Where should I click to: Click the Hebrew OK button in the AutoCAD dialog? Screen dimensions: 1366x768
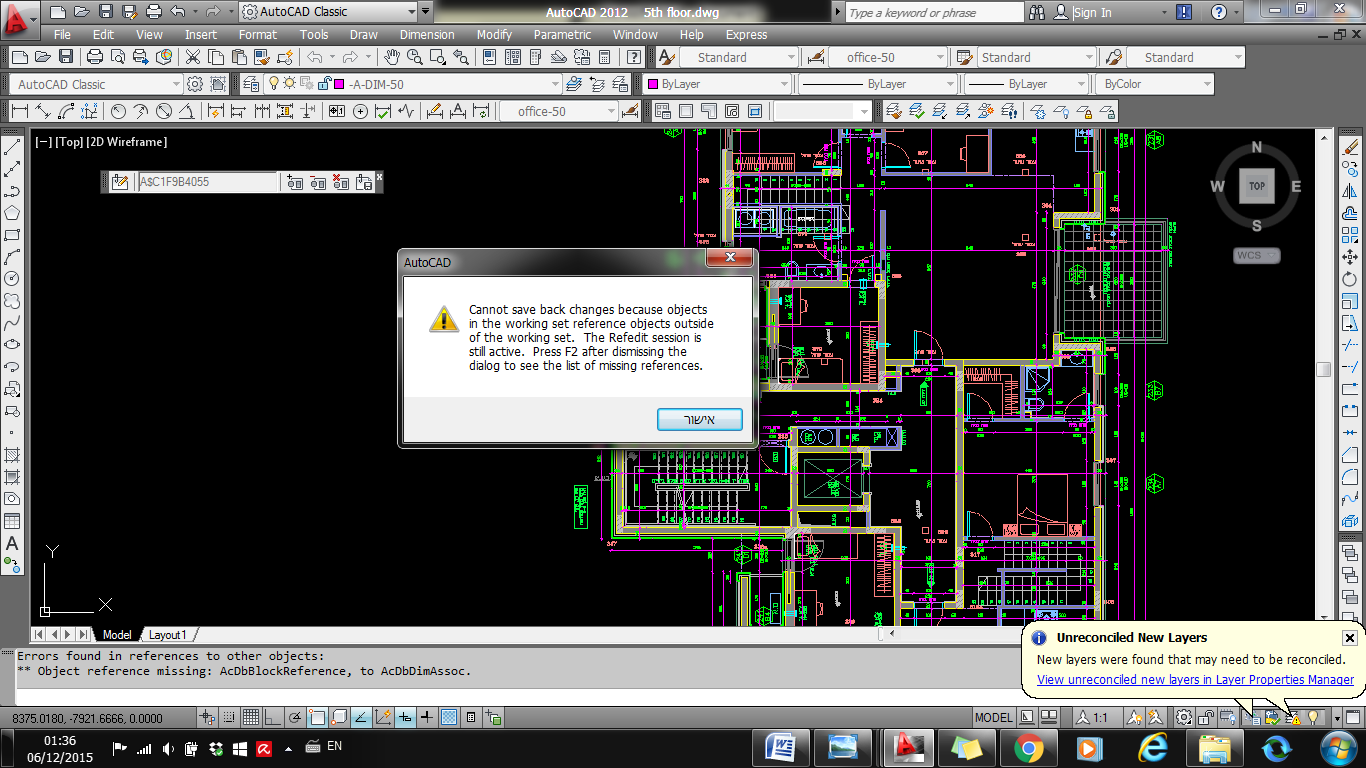pos(700,419)
